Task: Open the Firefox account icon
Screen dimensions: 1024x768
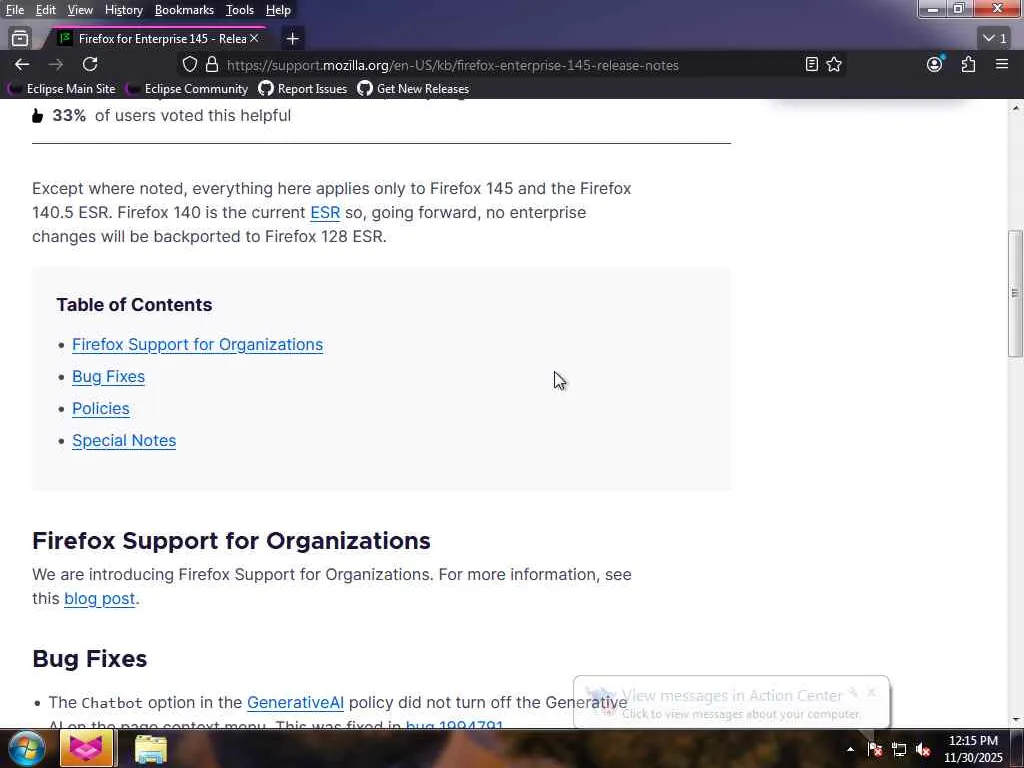Action: 935,64
